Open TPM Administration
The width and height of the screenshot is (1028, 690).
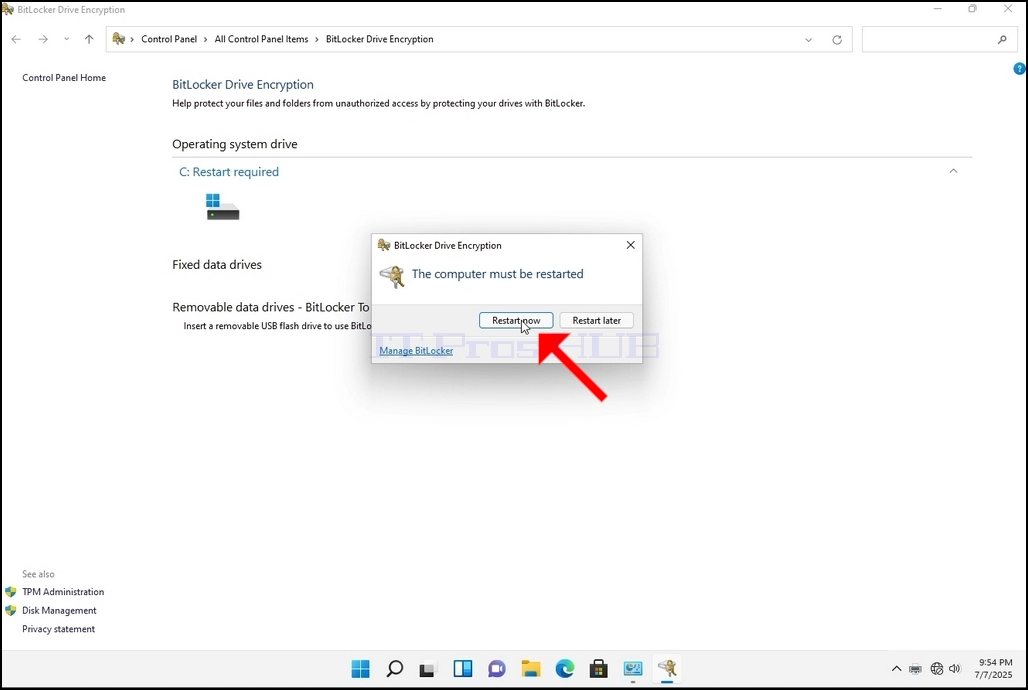(63, 592)
